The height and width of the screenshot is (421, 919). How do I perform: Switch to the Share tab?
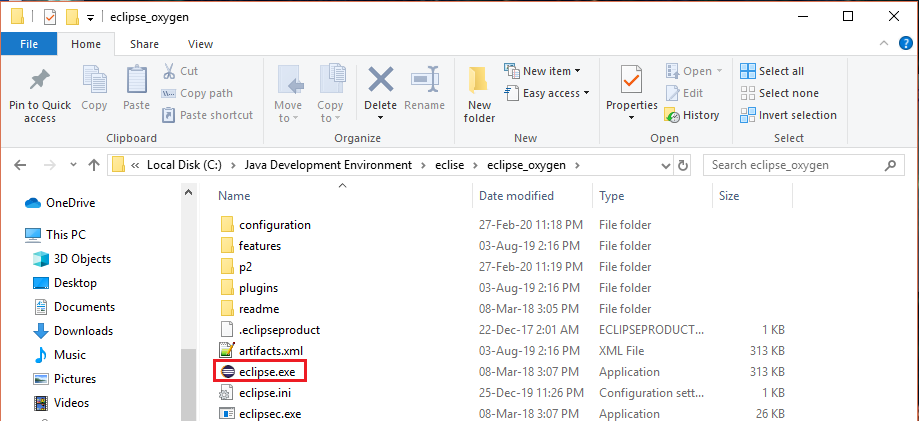click(144, 44)
